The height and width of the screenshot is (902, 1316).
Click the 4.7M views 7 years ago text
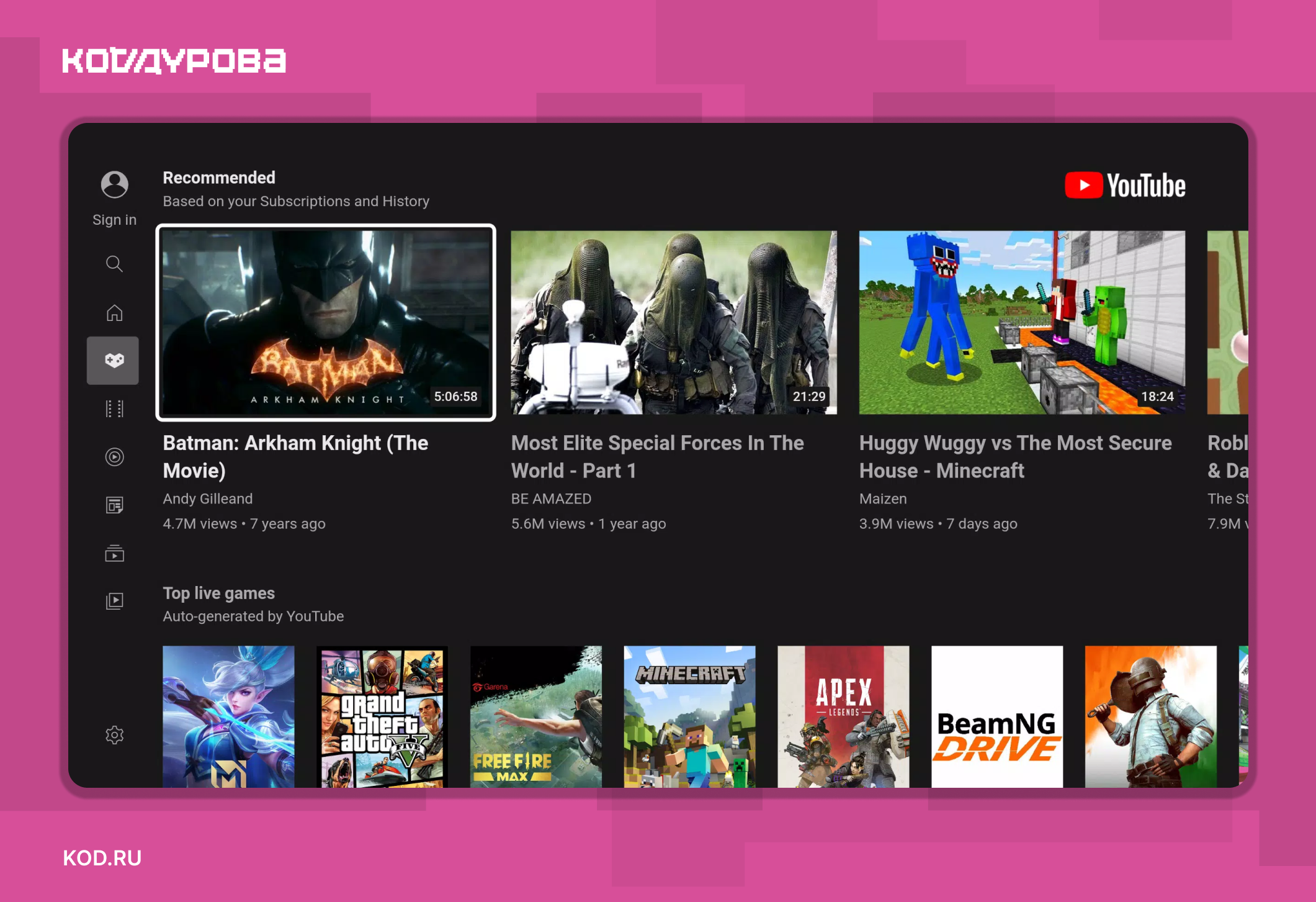(x=244, y=523)
